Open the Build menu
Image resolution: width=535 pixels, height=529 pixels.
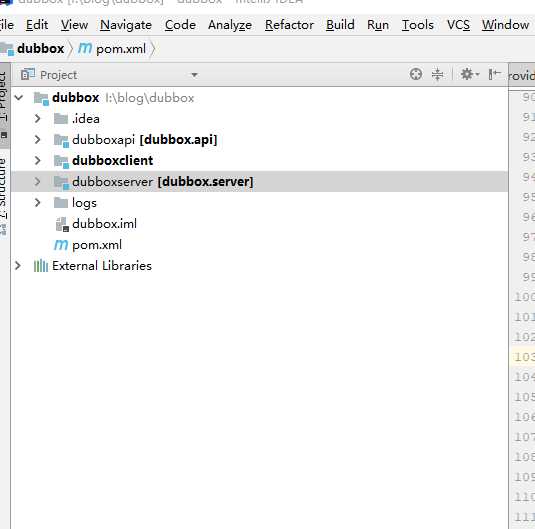pos(340,25)
